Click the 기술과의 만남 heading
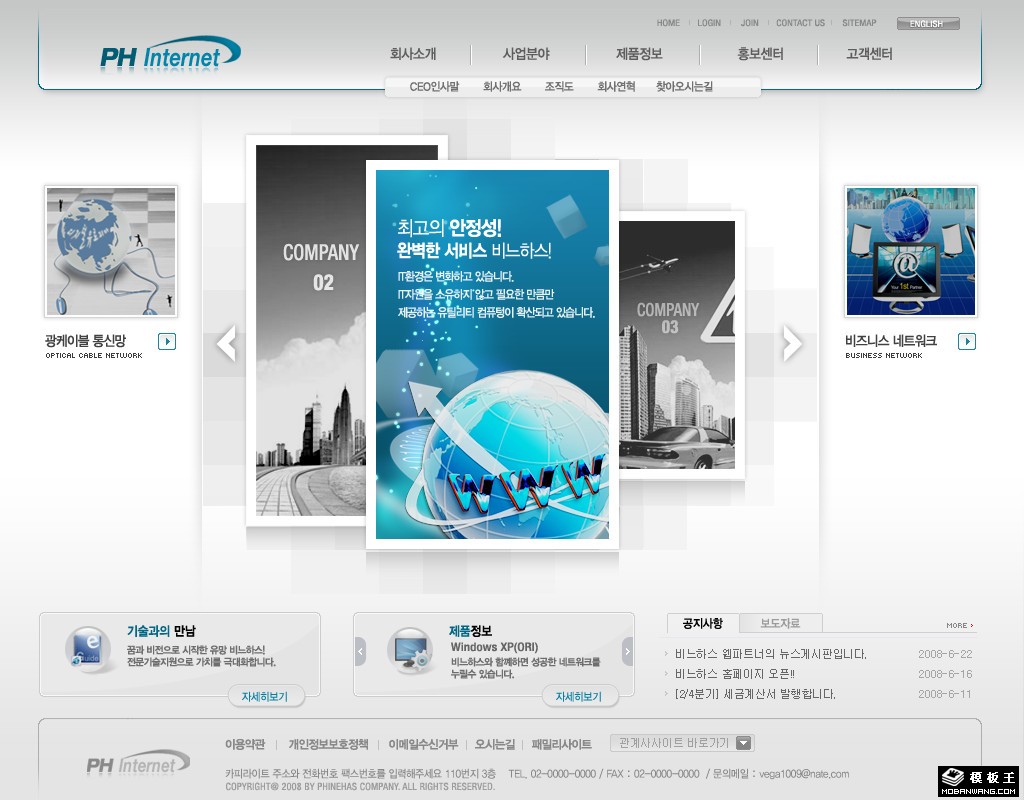 click(x=161, y=631)
